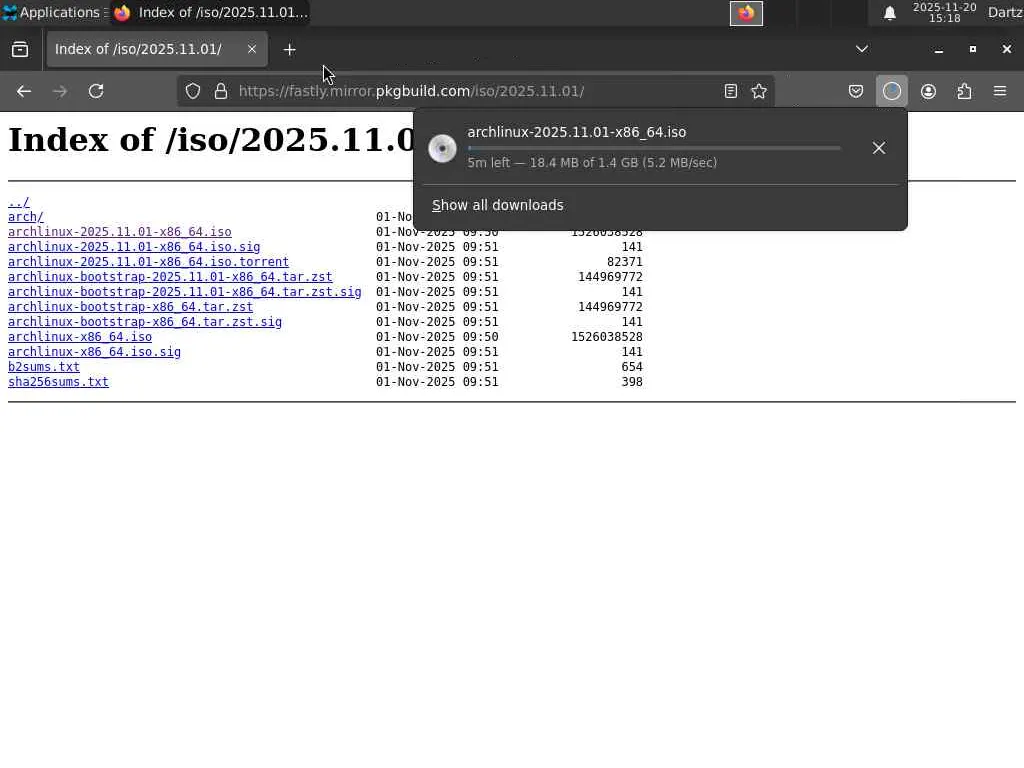Viewport: 1024px width, 768px height.
Task: Open the extensions puzzle icon
Action: 964,91
